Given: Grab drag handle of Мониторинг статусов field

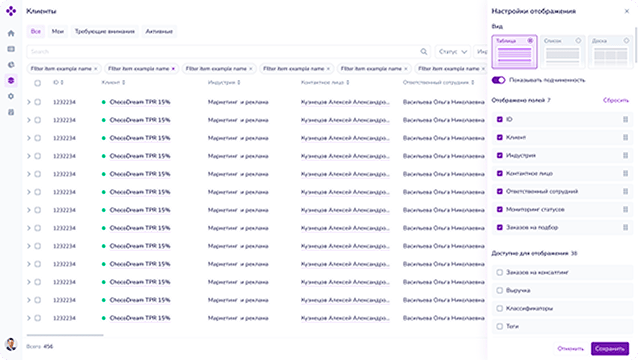Looking at the screenshot, I should coord(625,209).
